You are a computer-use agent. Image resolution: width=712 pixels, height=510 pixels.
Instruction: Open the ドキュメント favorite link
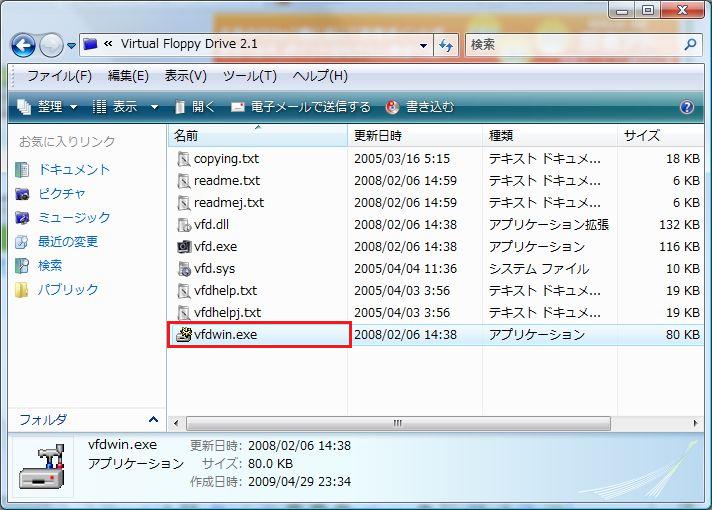pyautogui.click(x=74, y=170)
